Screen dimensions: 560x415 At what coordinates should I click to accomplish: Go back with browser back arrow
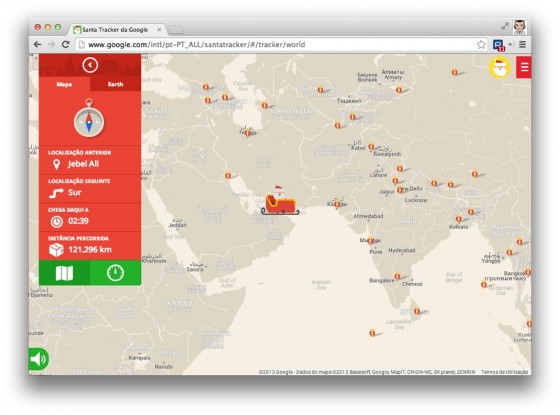point(38,44)
